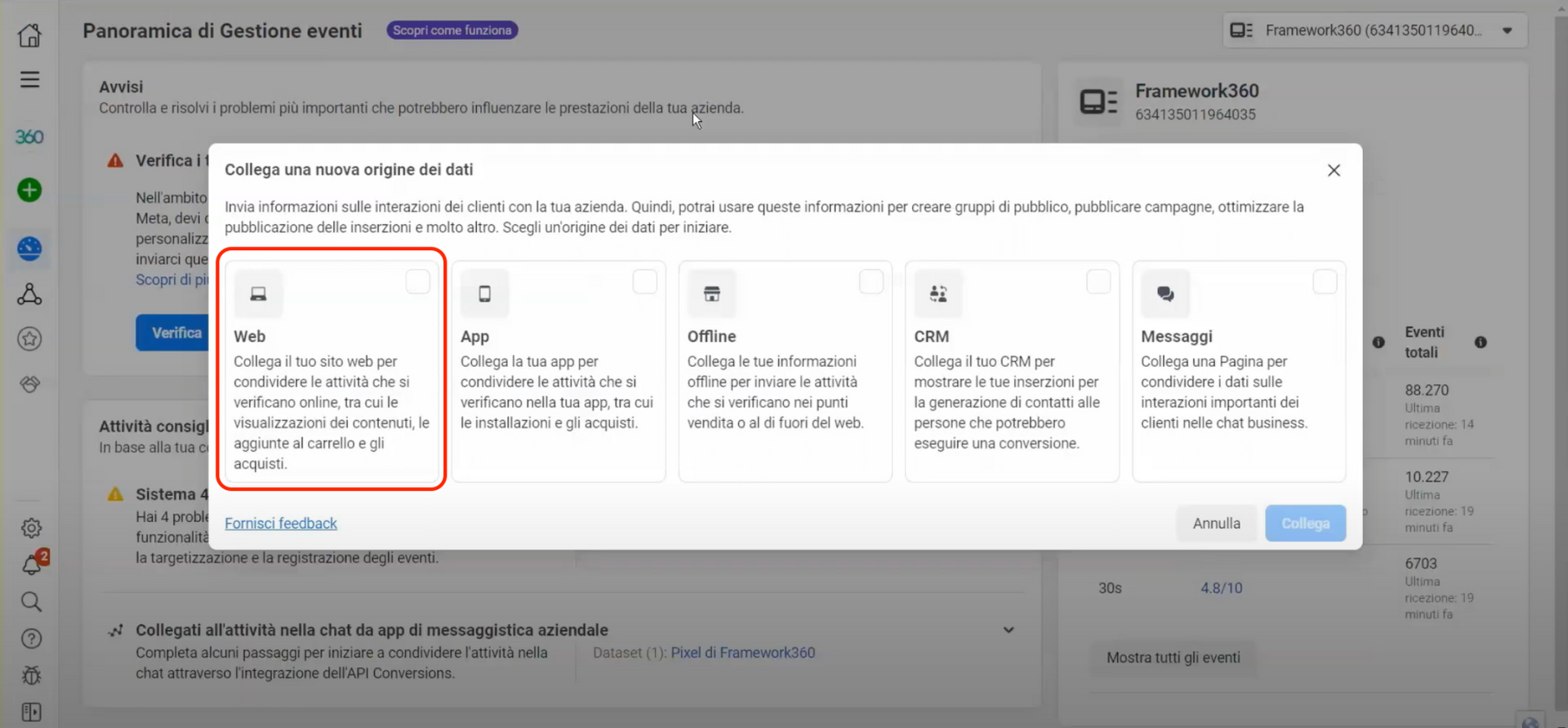Select the Offline data source checkbox
The width and height of the screenshot is (1568, 728).
click(871, 282)
